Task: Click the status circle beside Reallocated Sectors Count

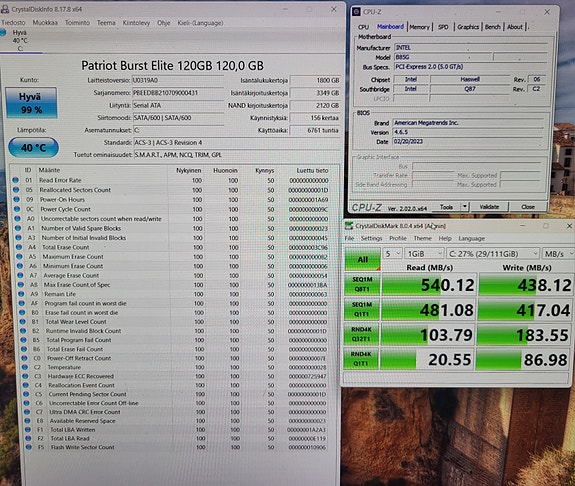Action: click(x=16, y=190)
